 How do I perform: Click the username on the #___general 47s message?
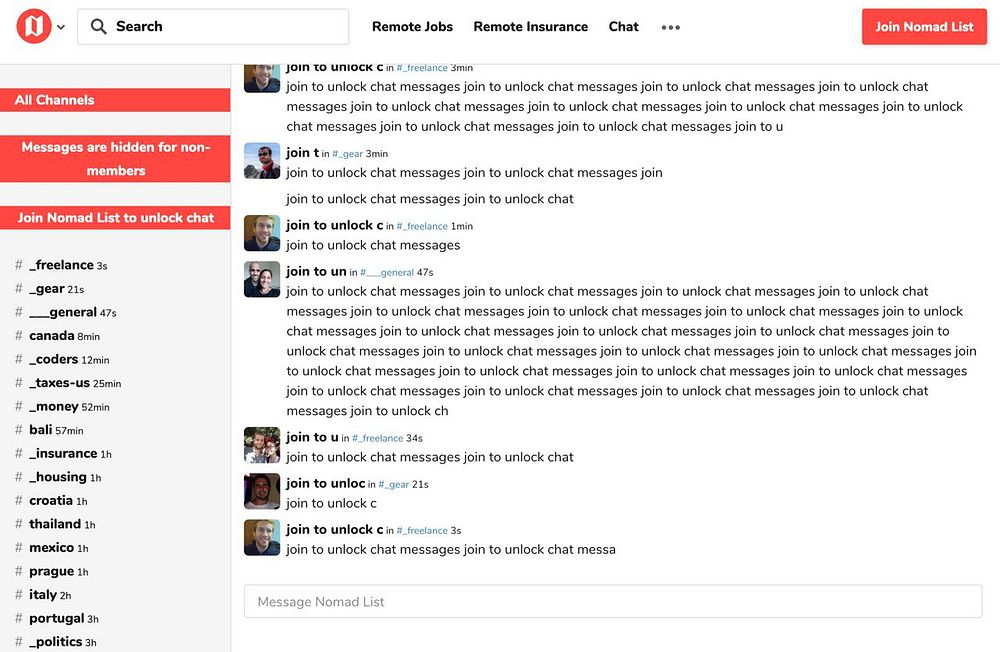316,271
